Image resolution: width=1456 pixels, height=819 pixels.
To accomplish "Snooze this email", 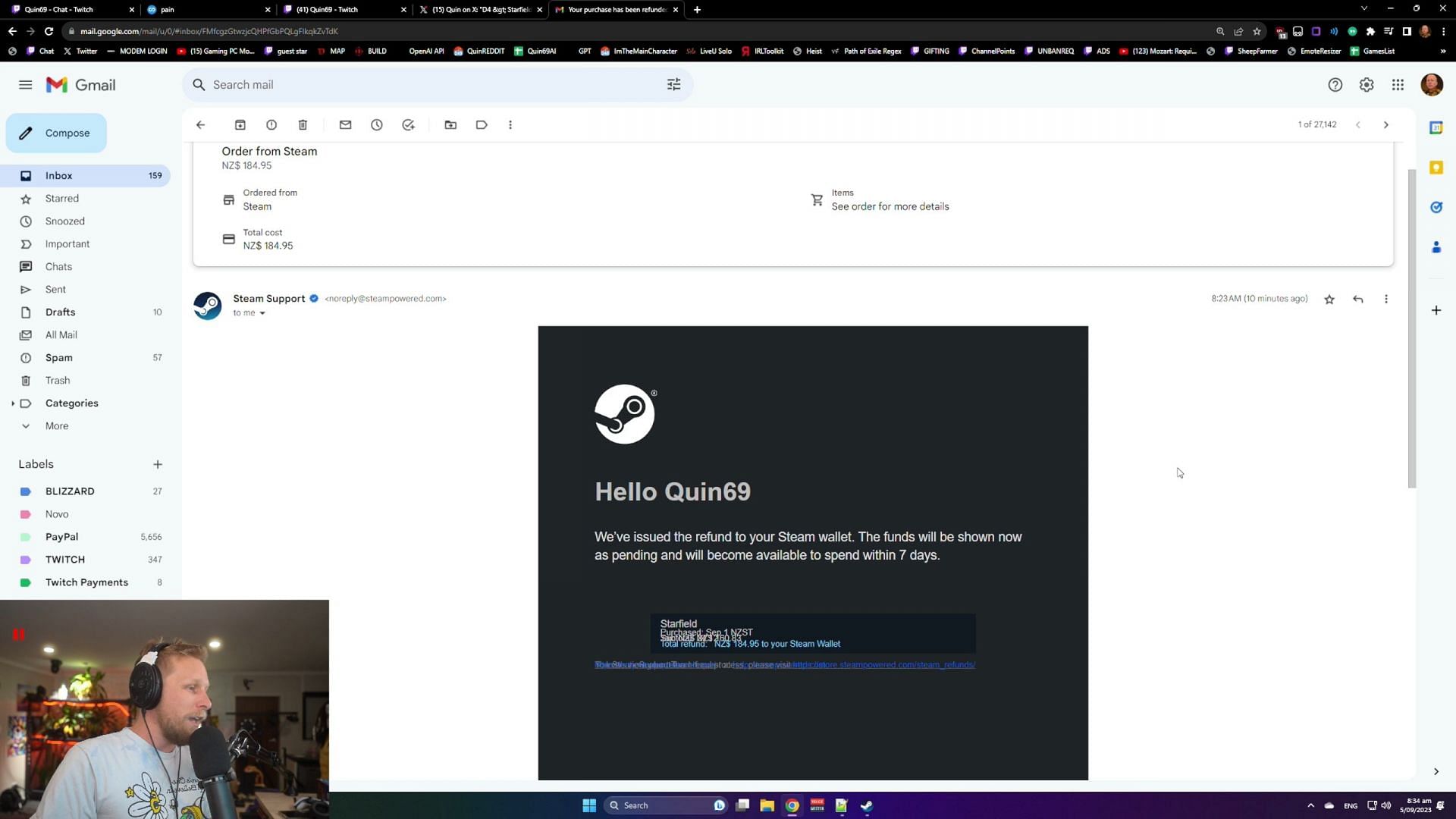I will click(377, 125).
